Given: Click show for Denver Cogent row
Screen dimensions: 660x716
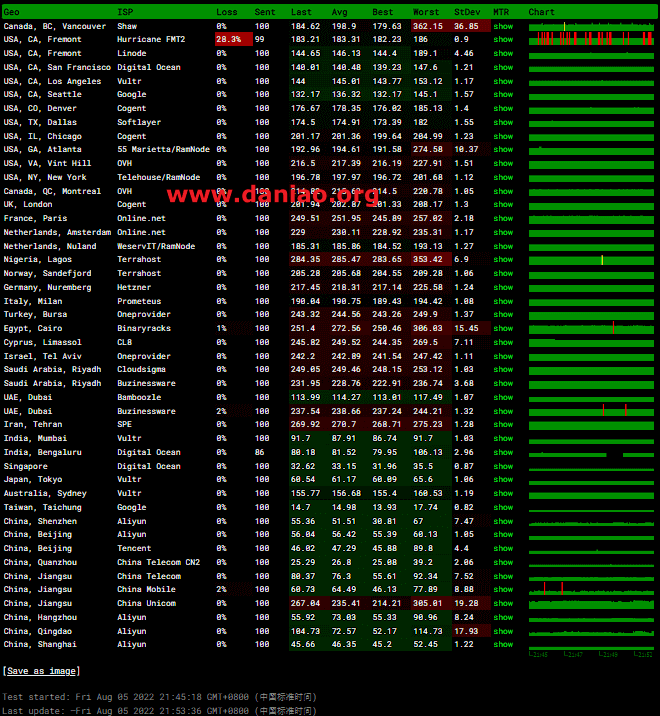Looking at the screenshot, I should 503,109.
